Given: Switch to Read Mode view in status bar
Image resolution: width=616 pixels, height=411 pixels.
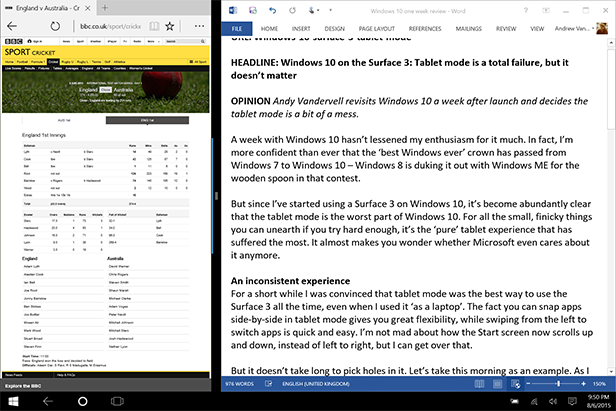Looking at the screenshot, I should (479, 384).
